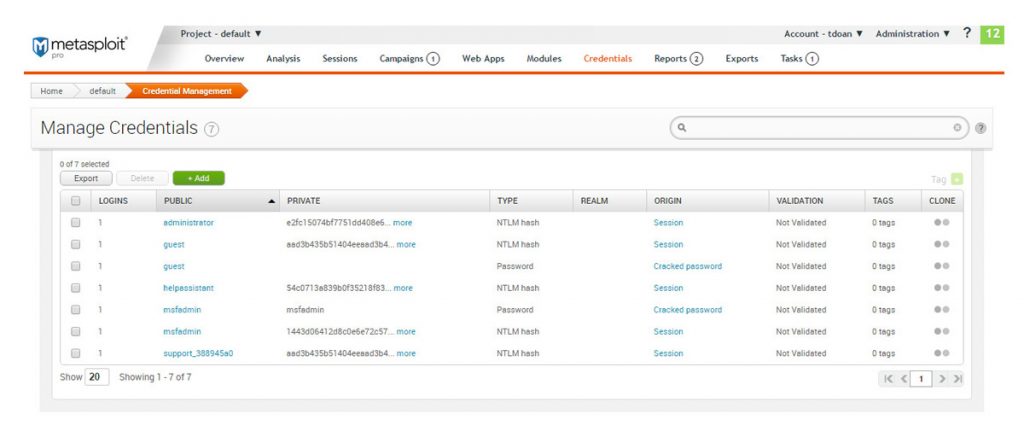Jump to last page arrow
This screenshot has width=1024, height=443.
click(957, 378)
